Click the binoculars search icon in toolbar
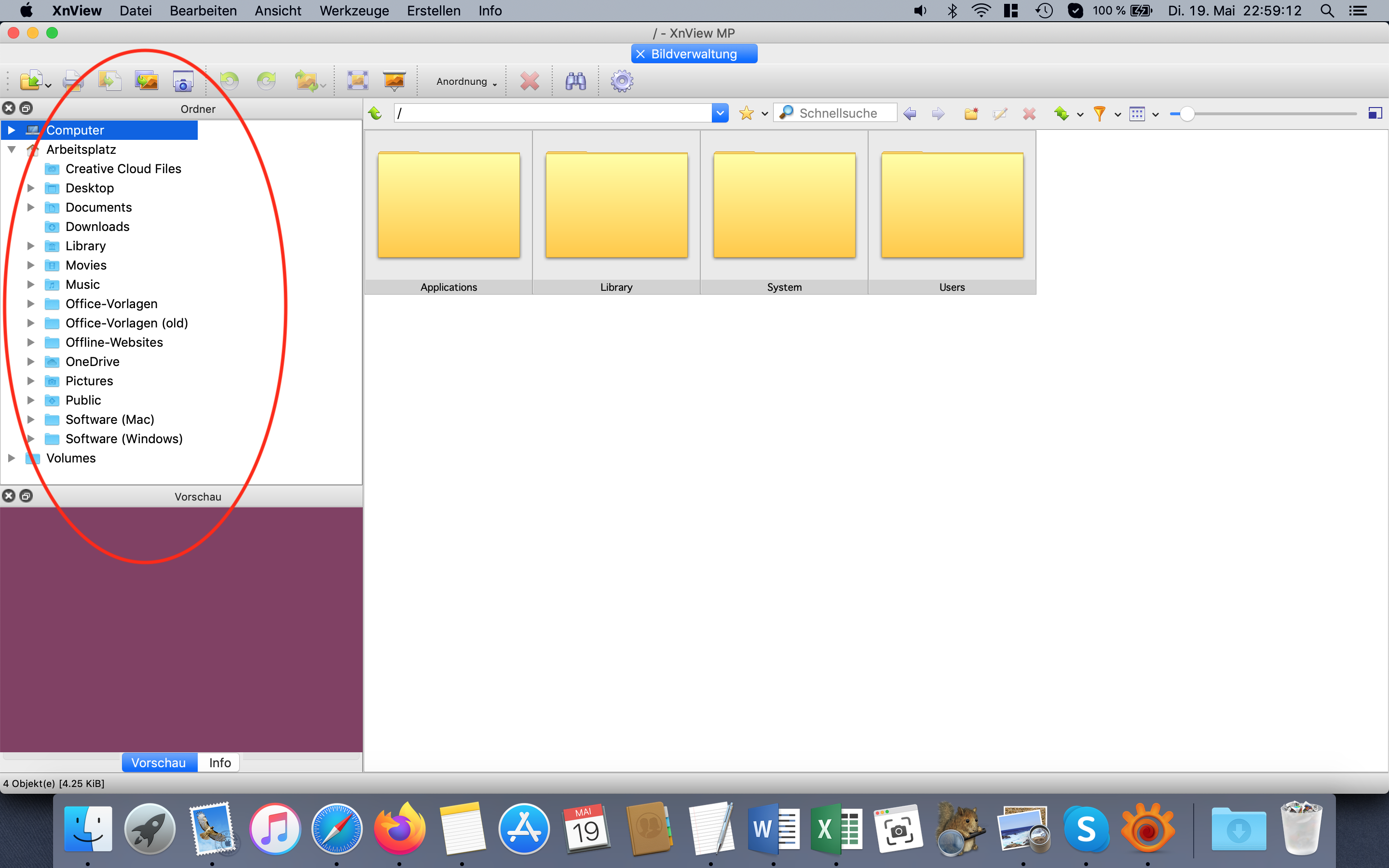 575,81
